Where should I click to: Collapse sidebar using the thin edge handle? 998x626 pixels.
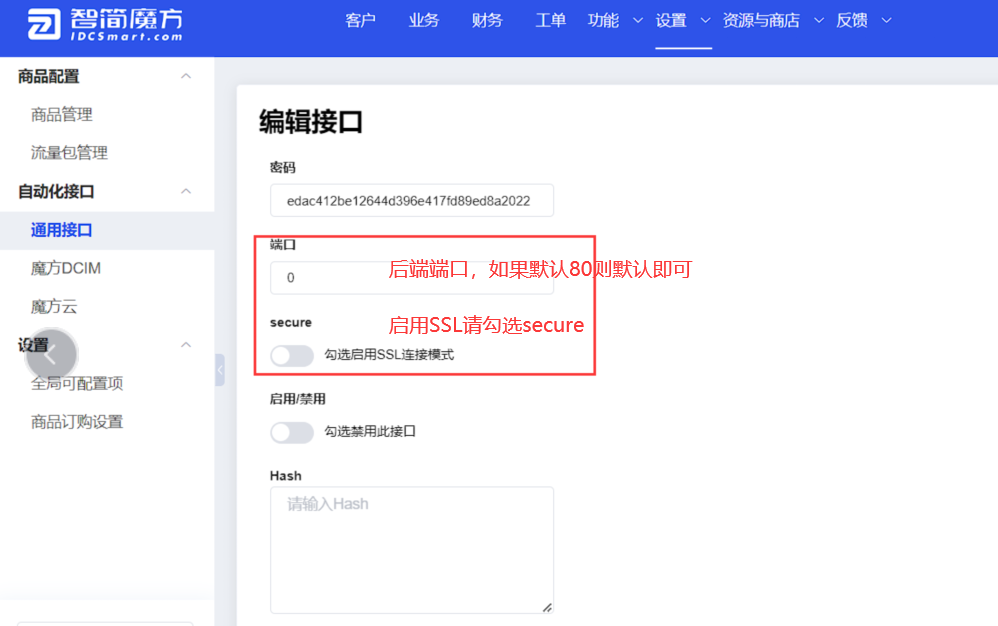coord(220,370)
